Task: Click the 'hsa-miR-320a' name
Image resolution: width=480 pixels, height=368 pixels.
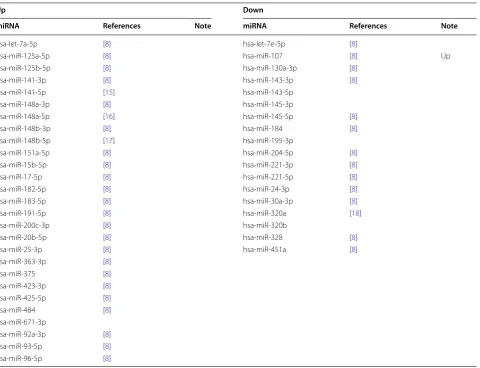Action: [x=264, y=213]
